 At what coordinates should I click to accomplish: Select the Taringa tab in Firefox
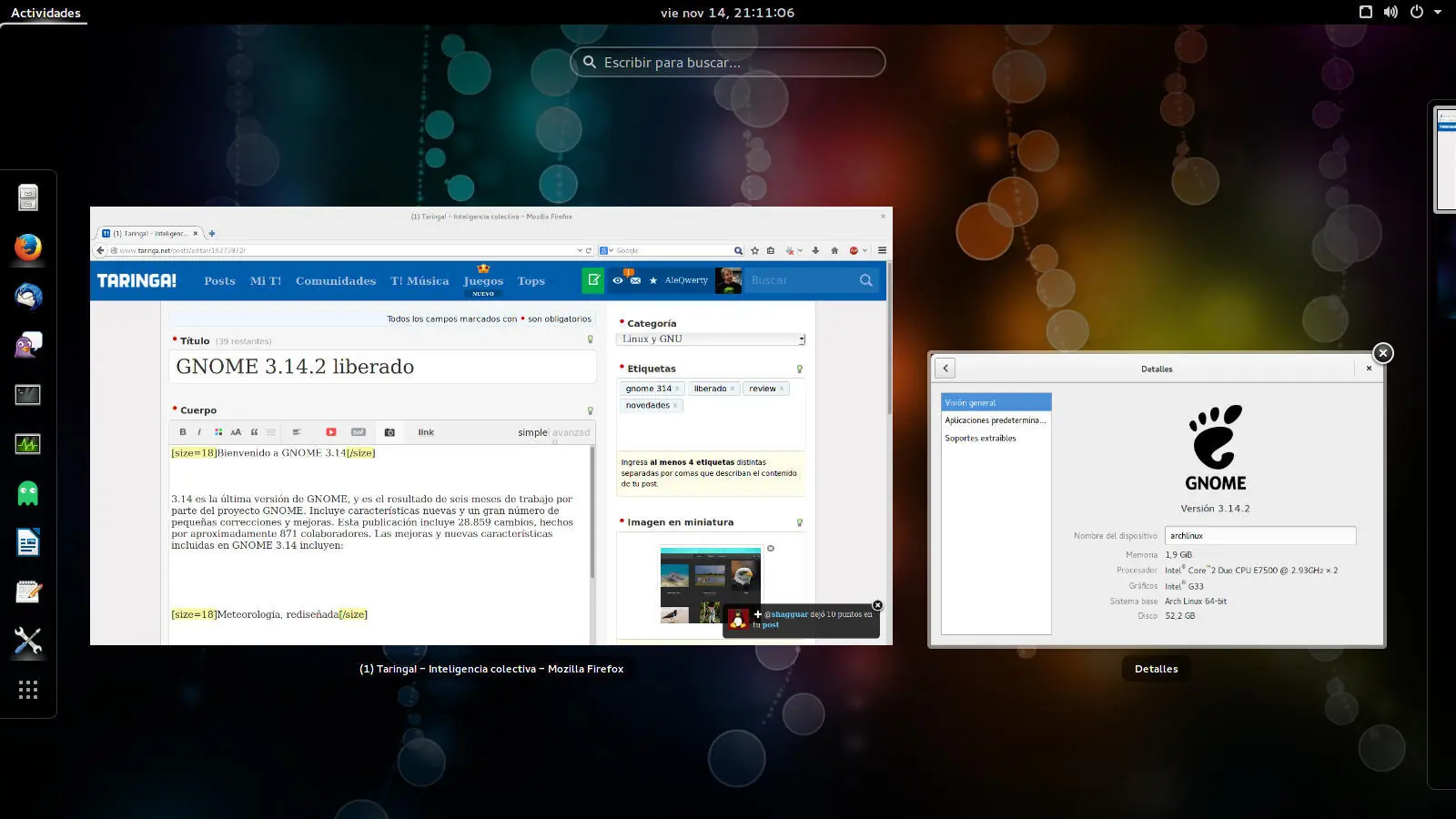(x=149, y=234)
